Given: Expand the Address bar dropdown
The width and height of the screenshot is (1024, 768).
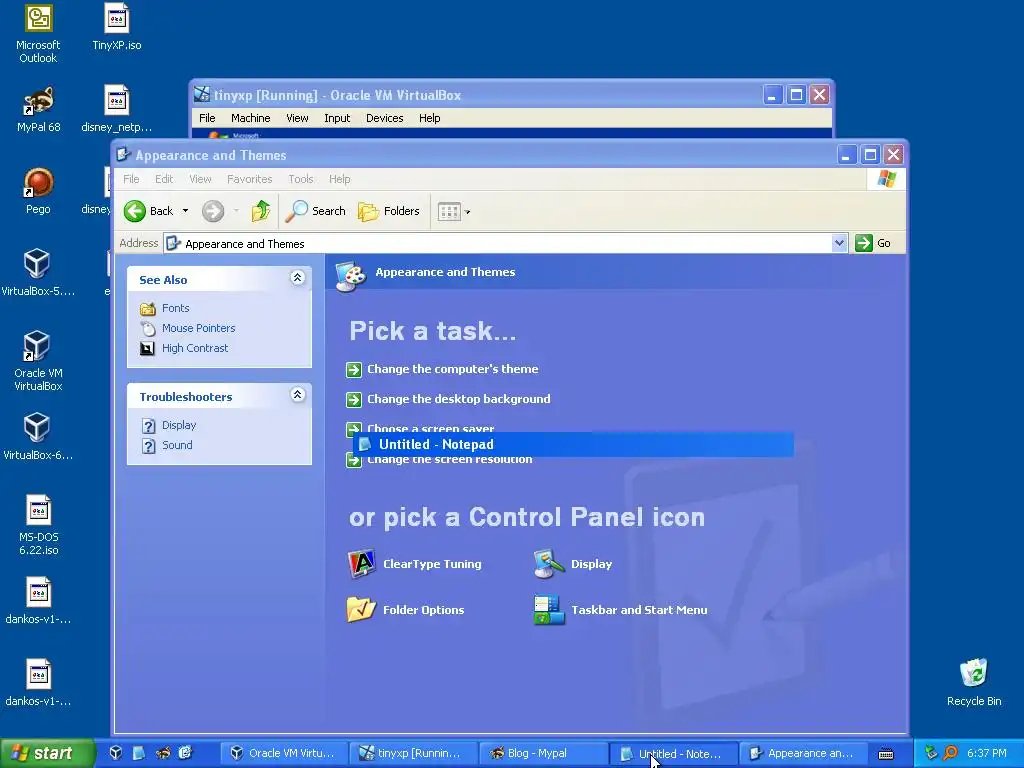Looking at the screenshot, I should 839,243.
